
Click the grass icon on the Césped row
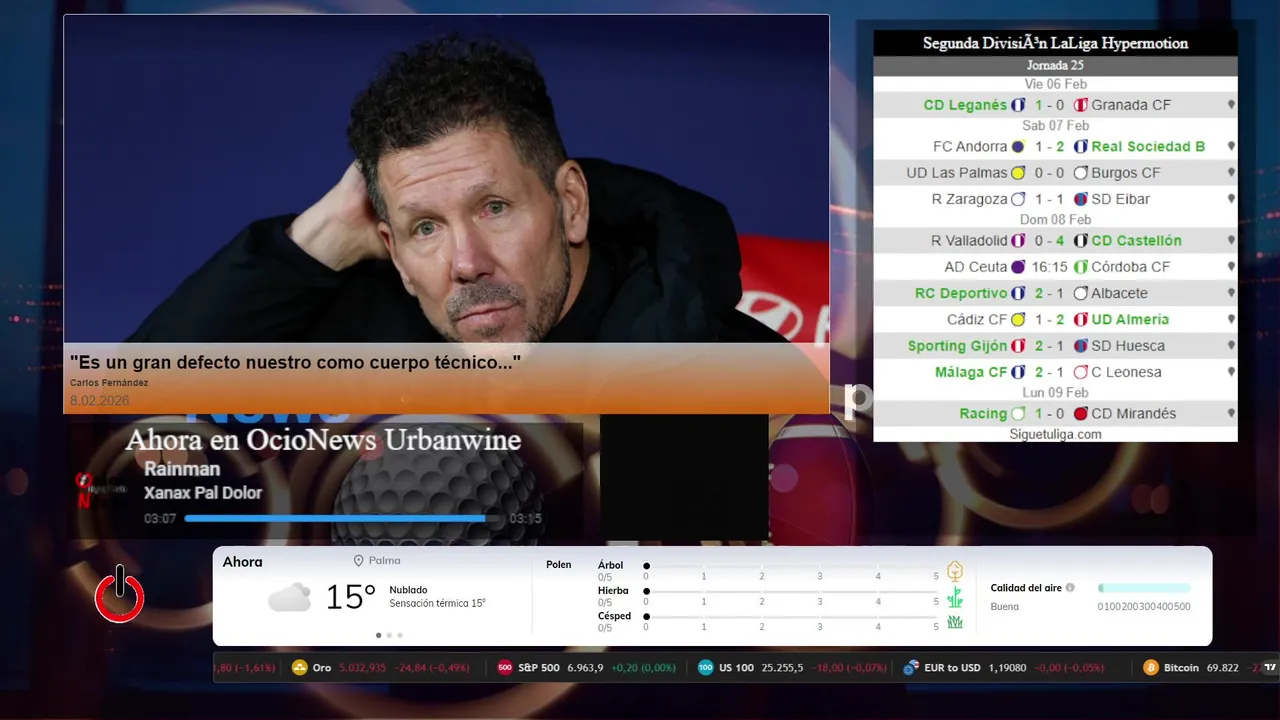pyautogui.click(x=955, y=622)
